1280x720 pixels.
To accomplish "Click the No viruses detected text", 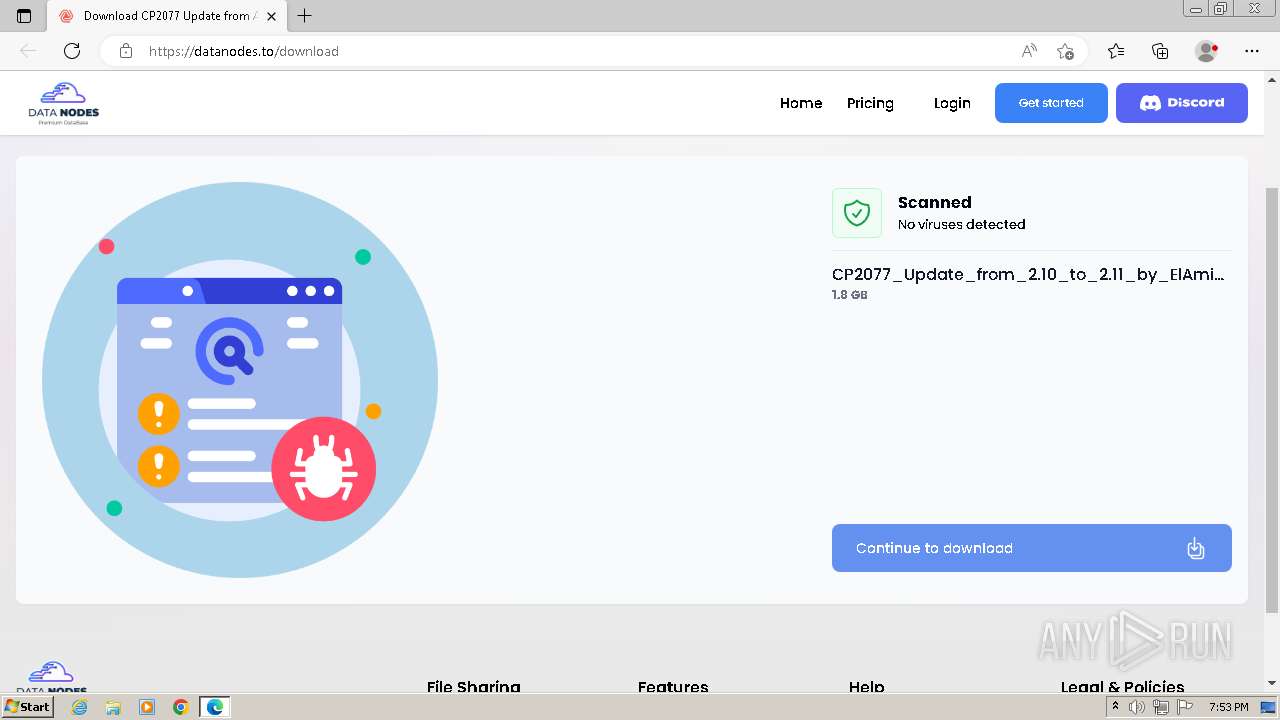I will click(x=962, y=224).
